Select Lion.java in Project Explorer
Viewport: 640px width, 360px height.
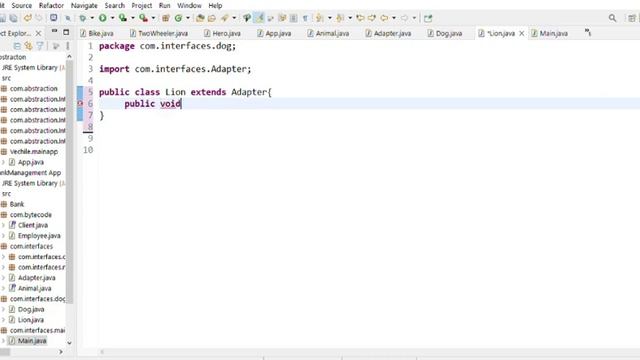click(x=31, y=320)
